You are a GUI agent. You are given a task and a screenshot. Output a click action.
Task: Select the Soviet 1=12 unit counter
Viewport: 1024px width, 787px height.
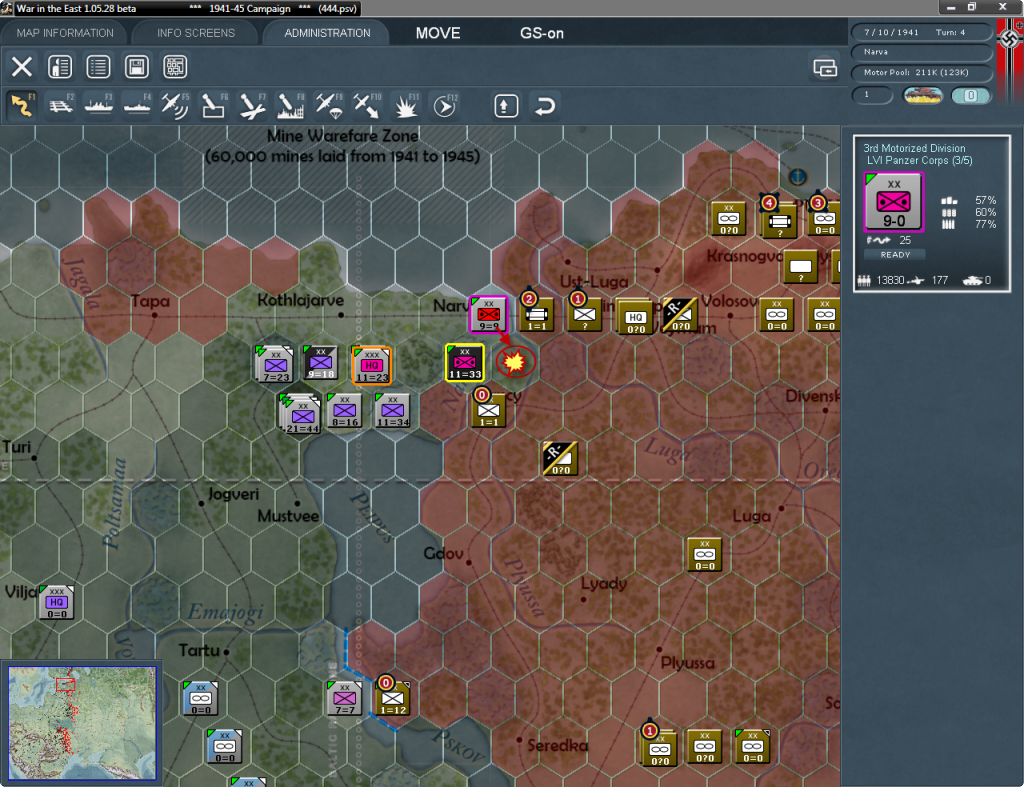392,698
